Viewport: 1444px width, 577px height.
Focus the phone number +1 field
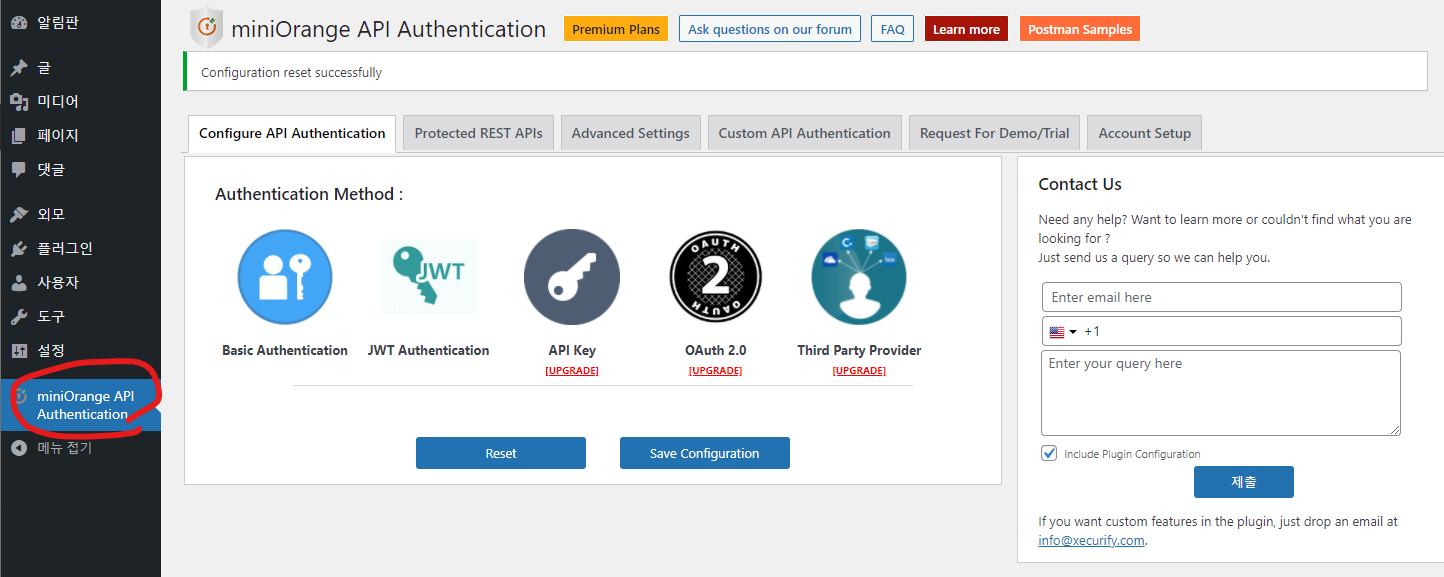(x=1221, y=331)
